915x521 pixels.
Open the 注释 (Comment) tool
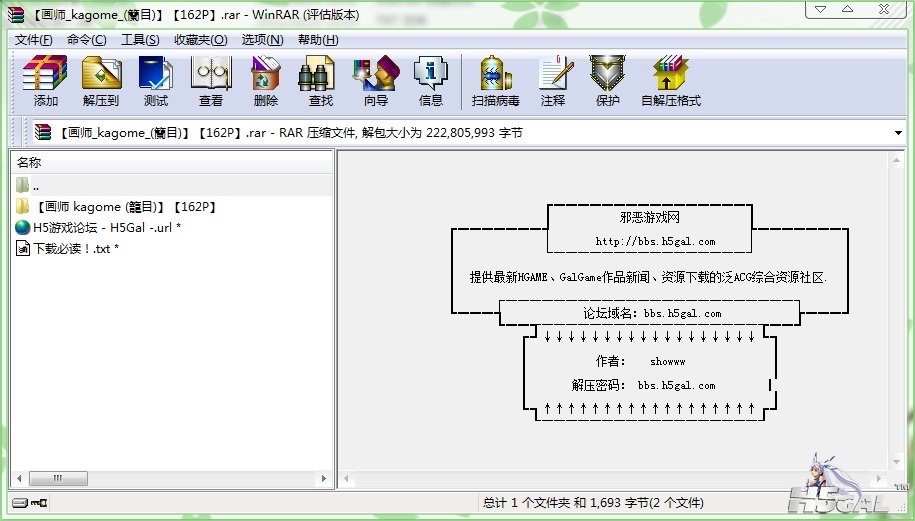(x=553, y=81)
